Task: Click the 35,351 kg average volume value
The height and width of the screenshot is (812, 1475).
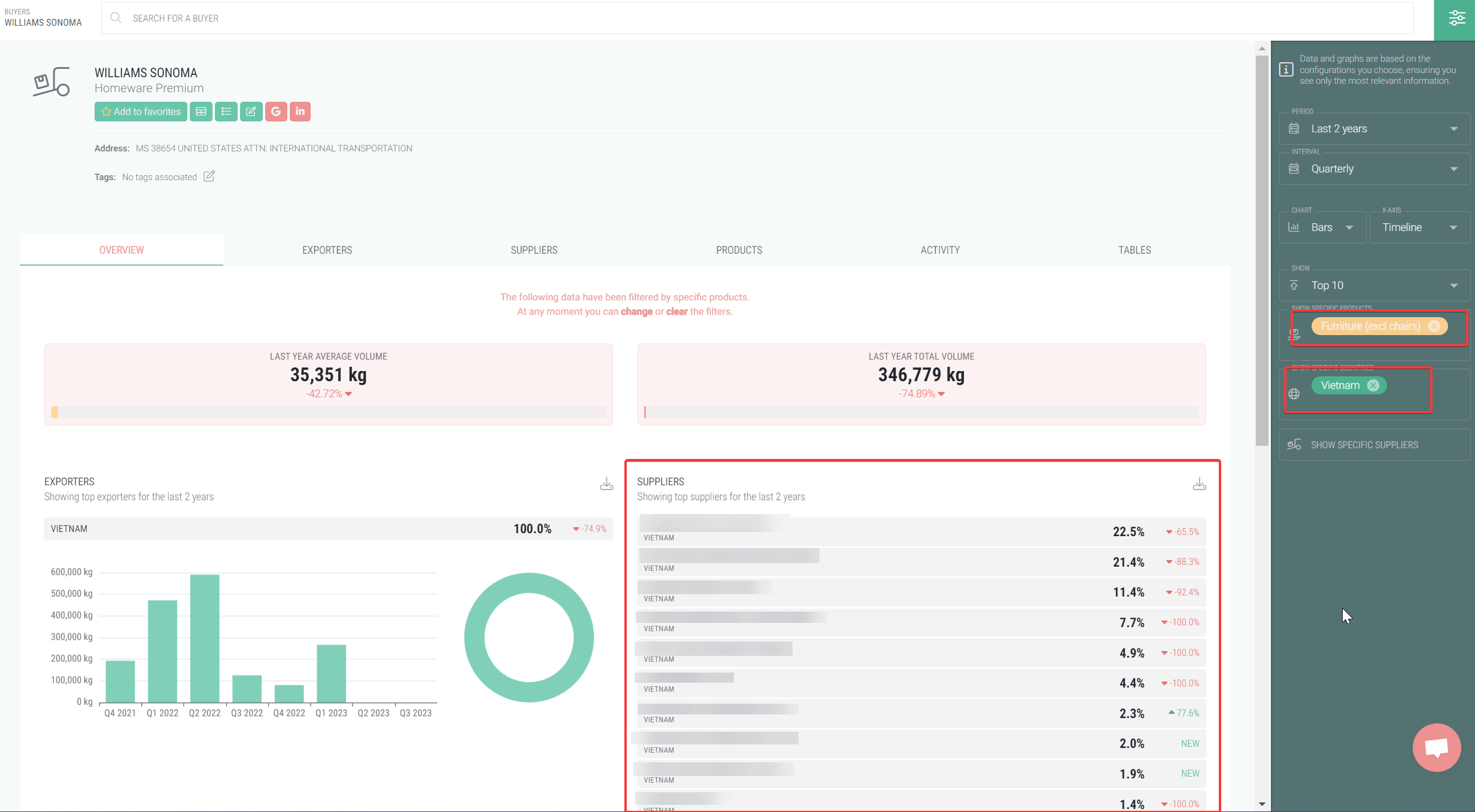Action: [328, 375]
